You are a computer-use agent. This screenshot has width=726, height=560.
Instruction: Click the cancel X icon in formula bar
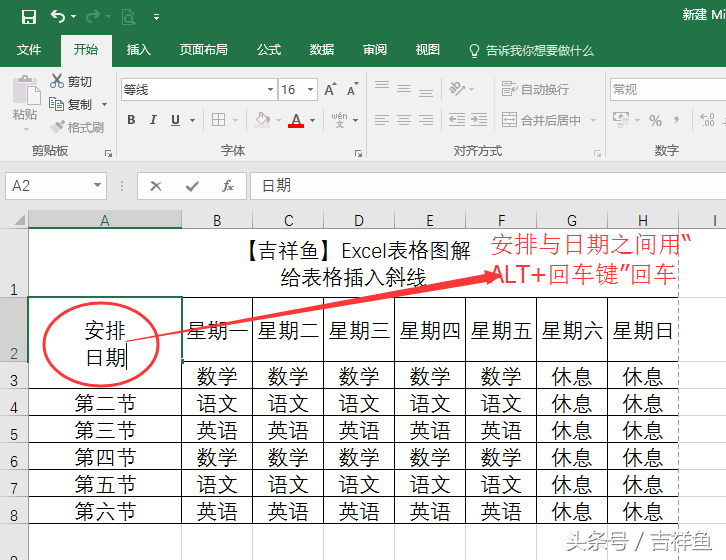(x=156, y=186)
